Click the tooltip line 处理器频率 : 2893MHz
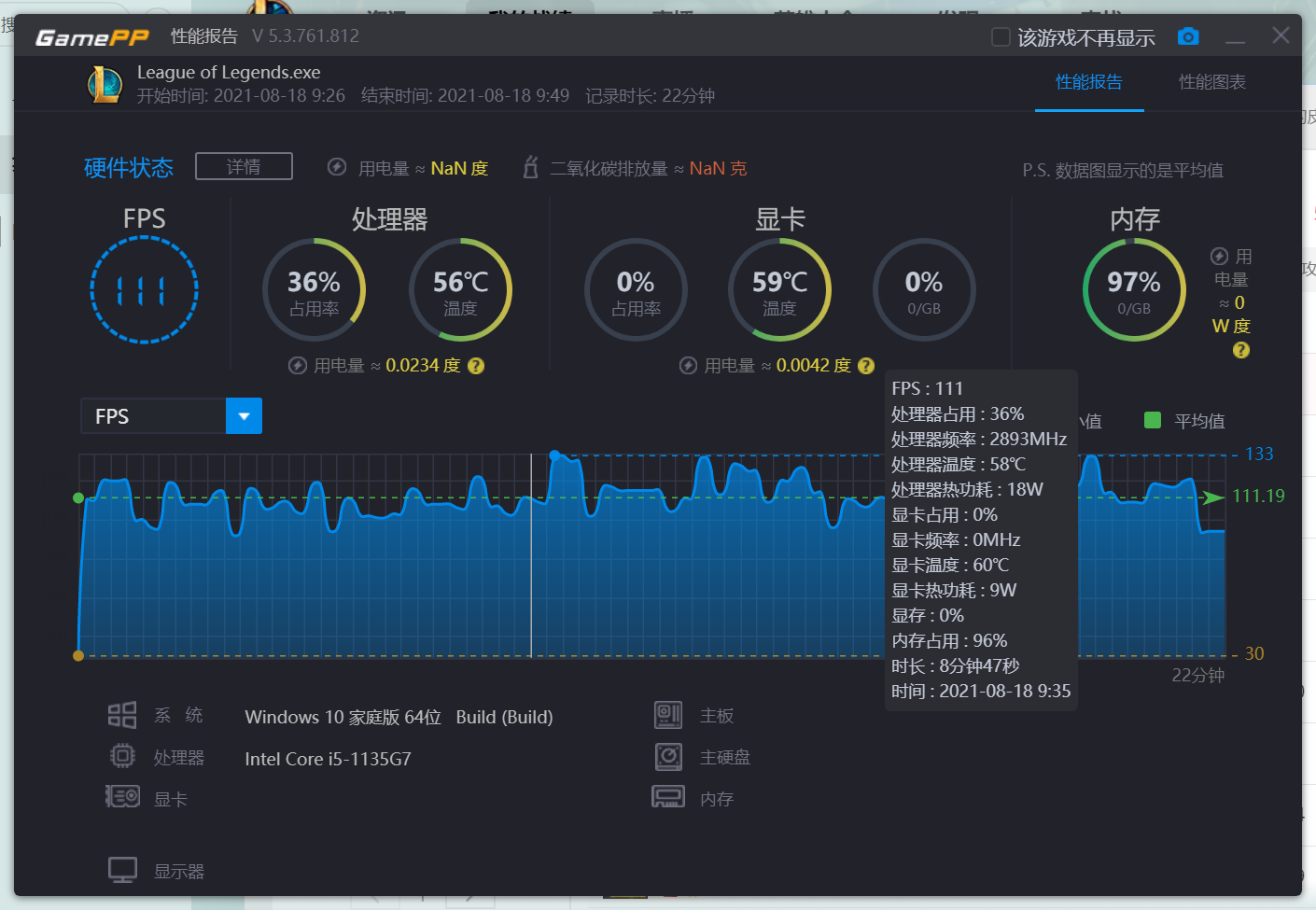 979,439
